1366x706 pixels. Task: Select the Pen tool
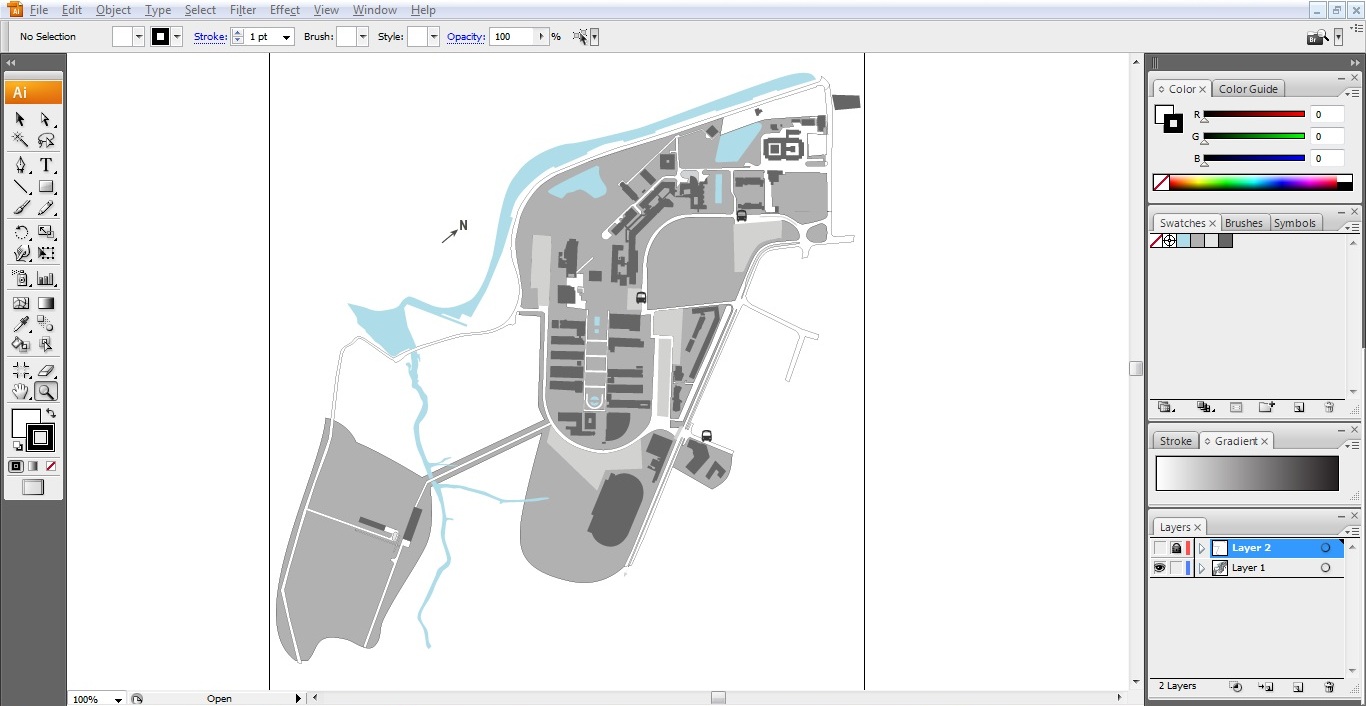(x=20, y=165)
